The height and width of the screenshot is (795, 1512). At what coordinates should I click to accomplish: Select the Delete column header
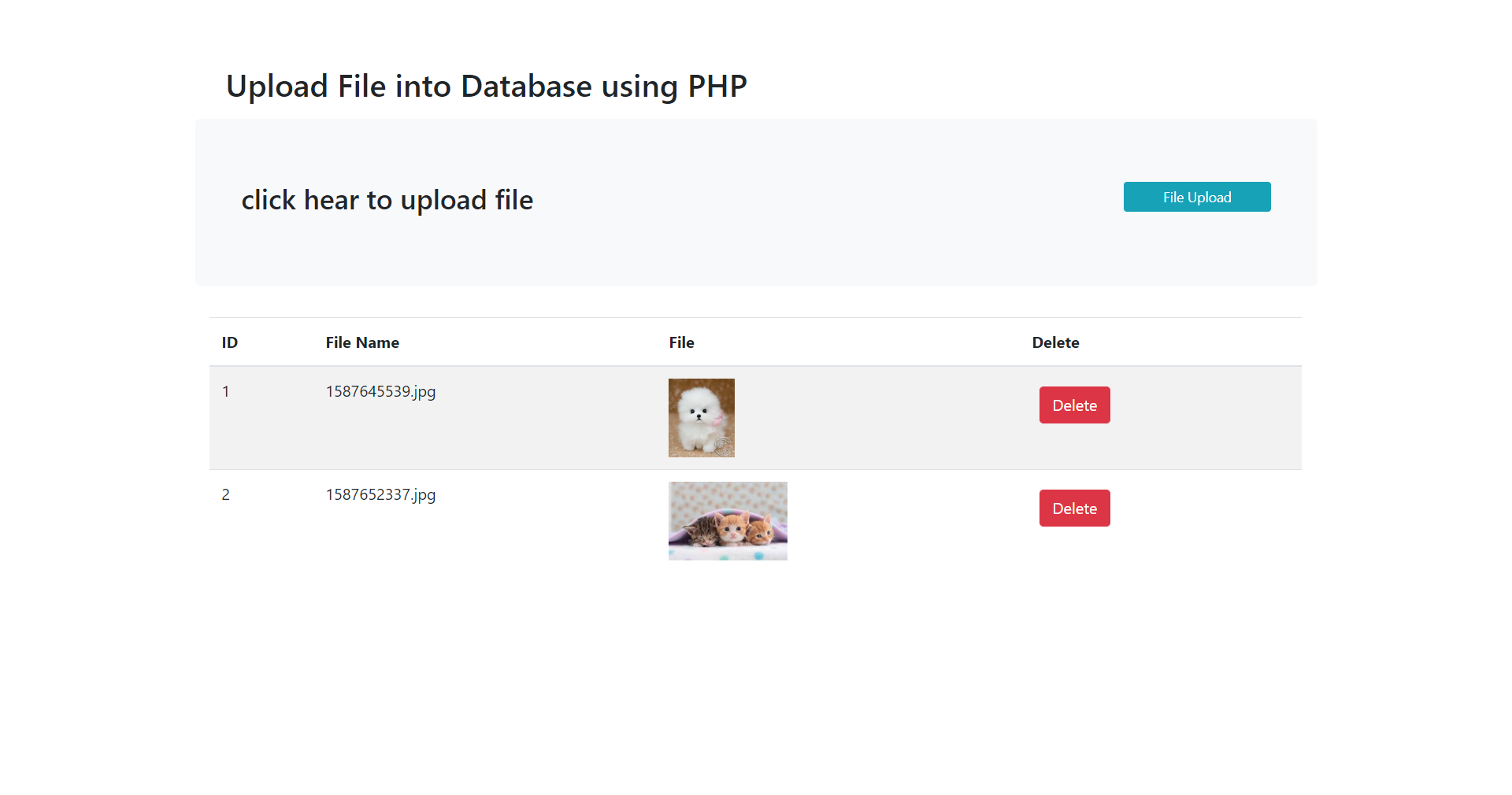click(1055, 342)
